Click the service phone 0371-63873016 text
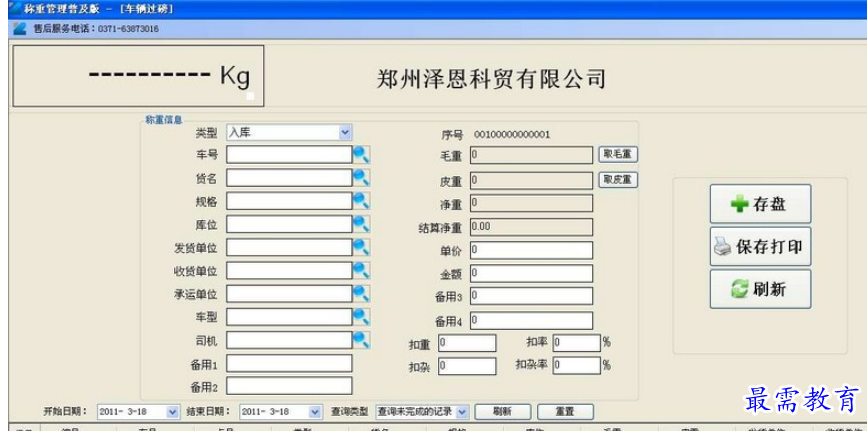This screenshot has width=867, height=431. (129, 29)
